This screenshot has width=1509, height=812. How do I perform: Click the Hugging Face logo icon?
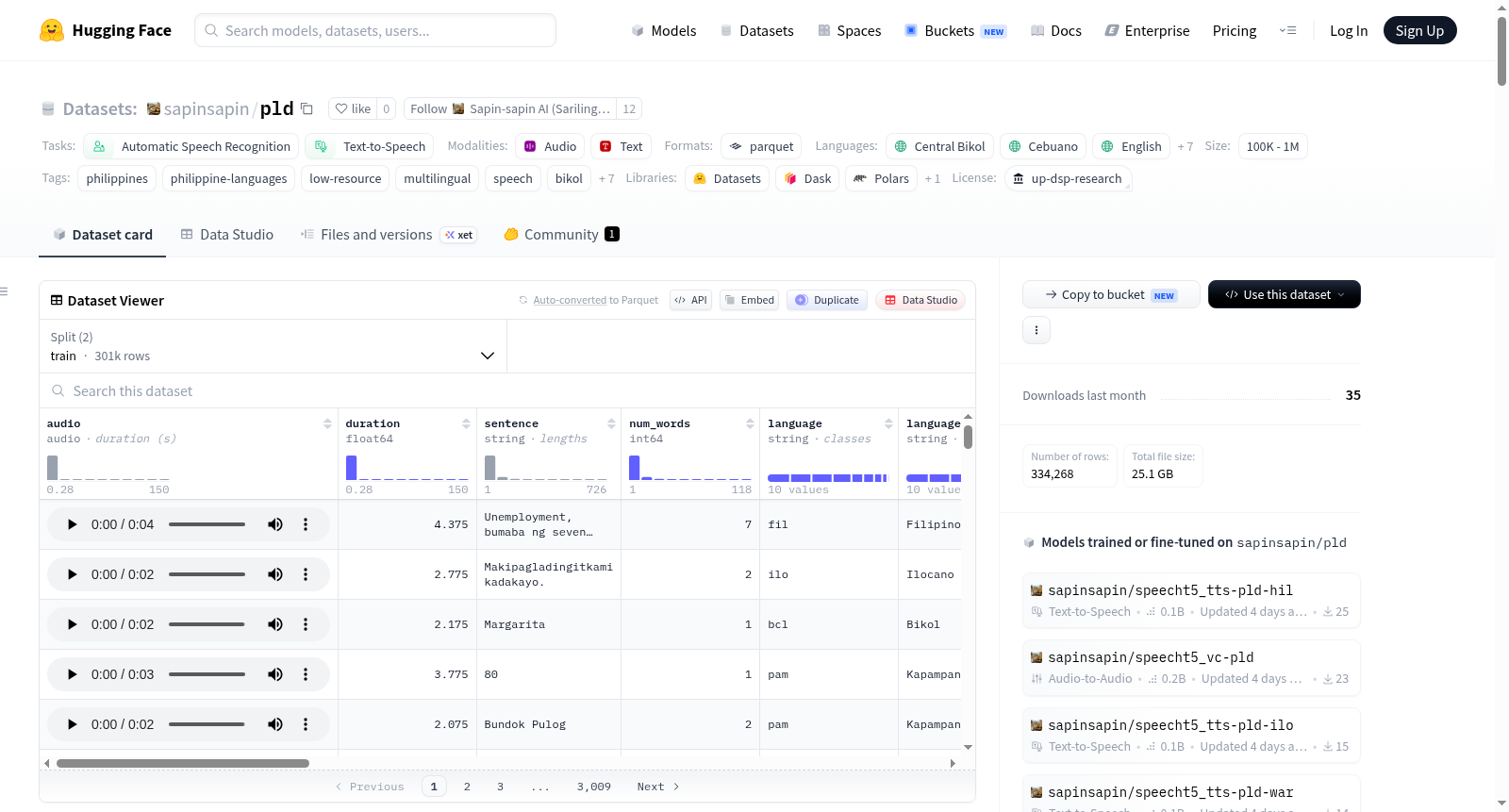tap(52, 30)
